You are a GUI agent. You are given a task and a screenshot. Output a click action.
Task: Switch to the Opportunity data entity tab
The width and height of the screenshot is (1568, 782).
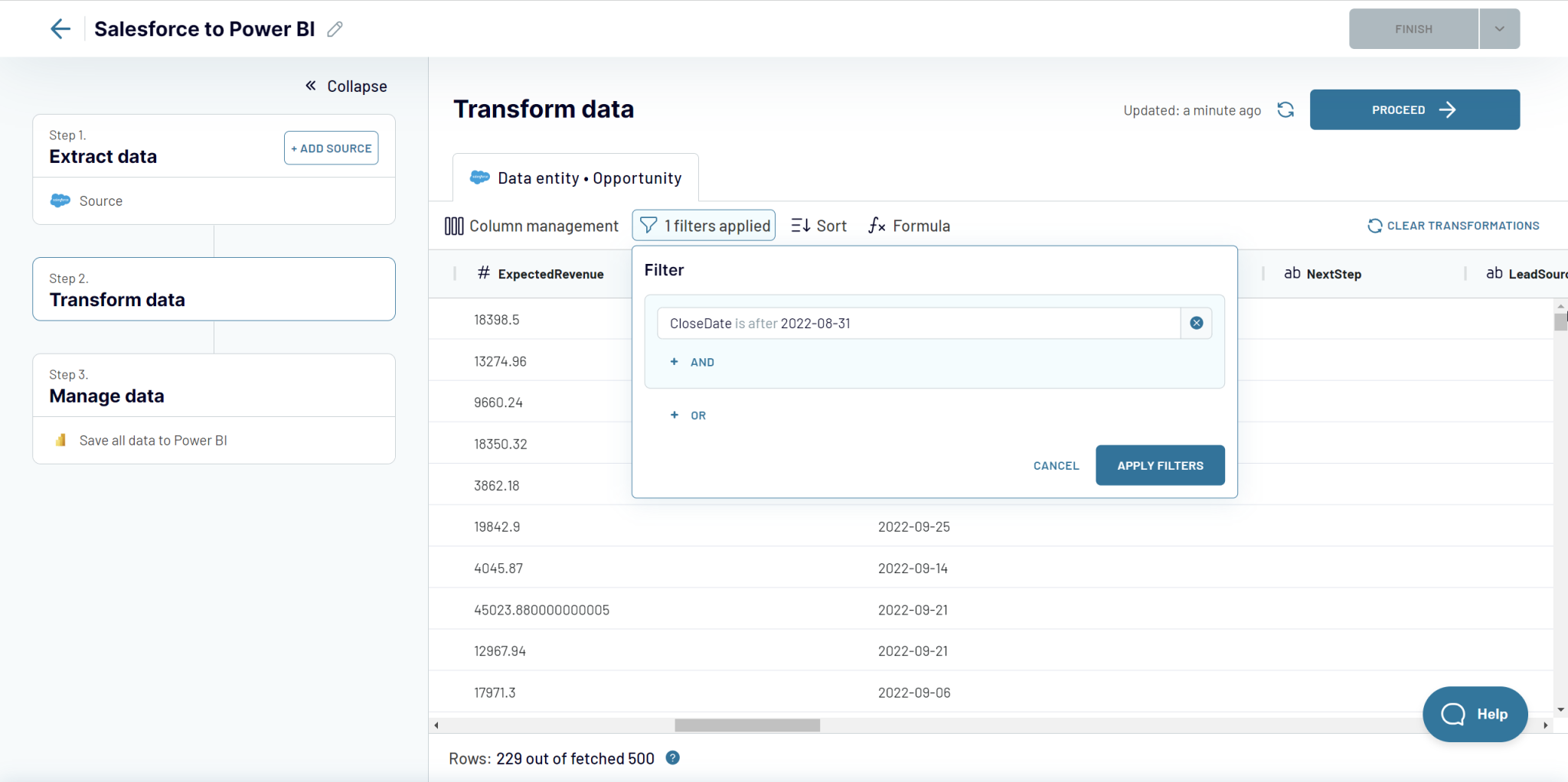coord(576,178)
